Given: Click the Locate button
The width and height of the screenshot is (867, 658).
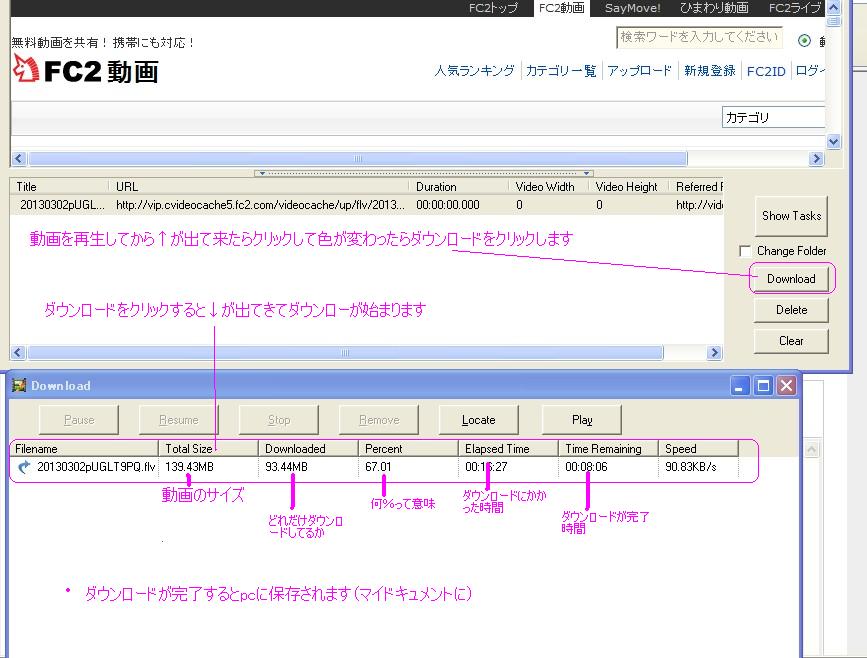Looking at the screenshot, I should (478, 420).
